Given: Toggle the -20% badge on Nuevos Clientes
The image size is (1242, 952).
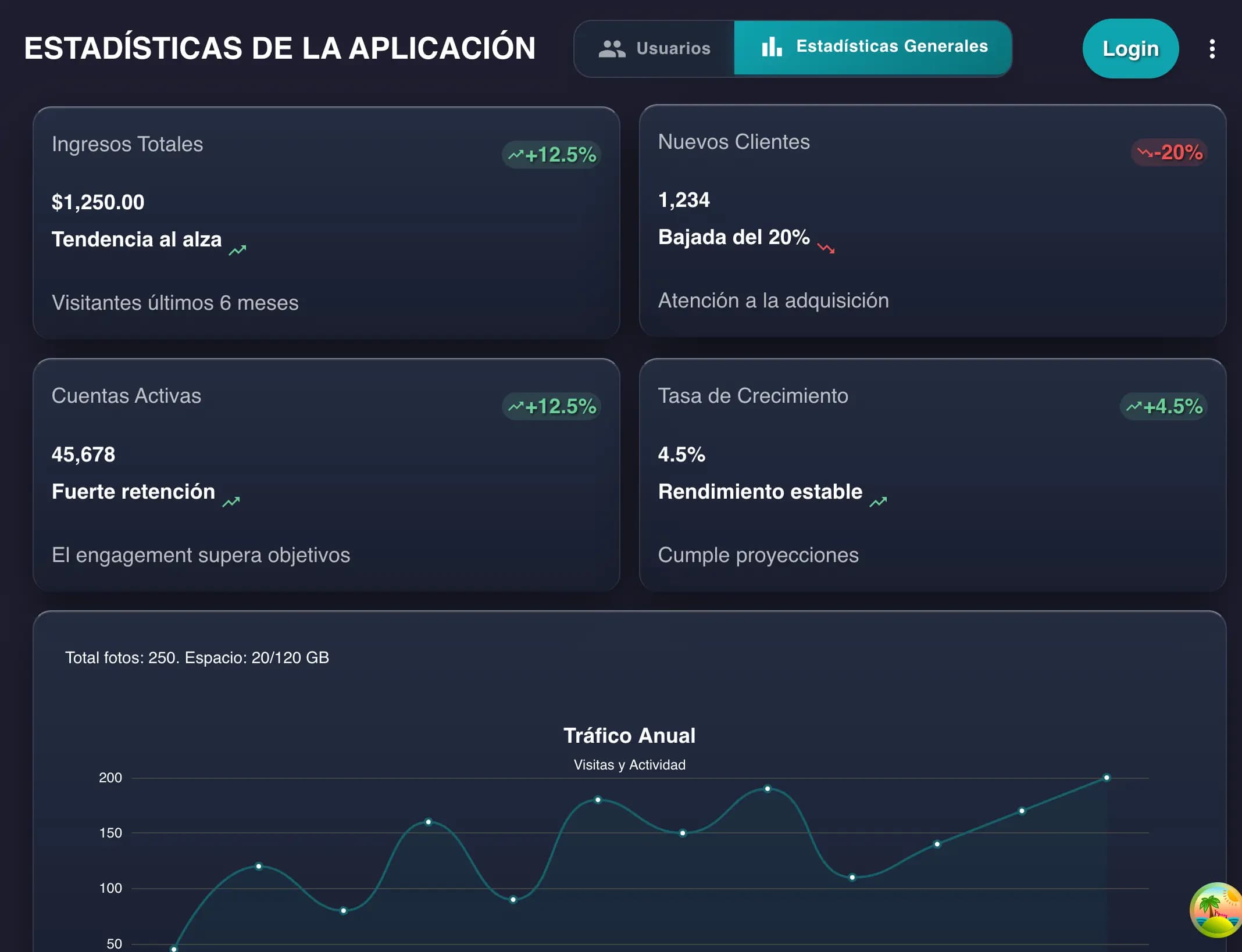Looking at the screenshot, I should click(1169, 153).
